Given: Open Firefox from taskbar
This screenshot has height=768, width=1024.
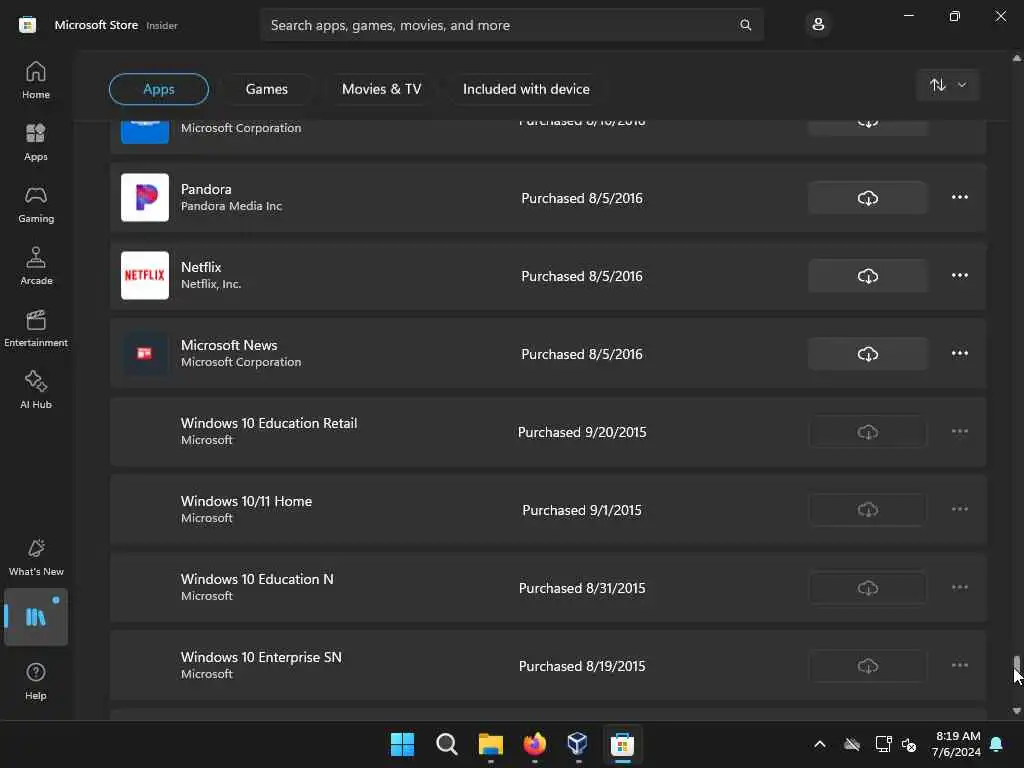Looking at the screenshot, I should tap(535, 744).
